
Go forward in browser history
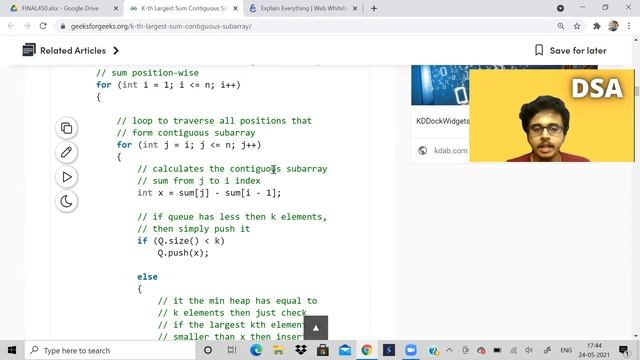click(27, 26)
